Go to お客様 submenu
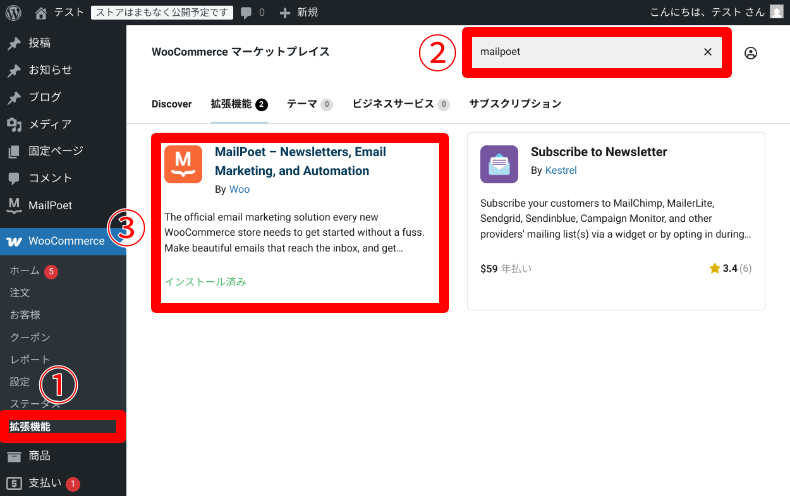This screenshot has height=496, width=790. tap(25, 315)
